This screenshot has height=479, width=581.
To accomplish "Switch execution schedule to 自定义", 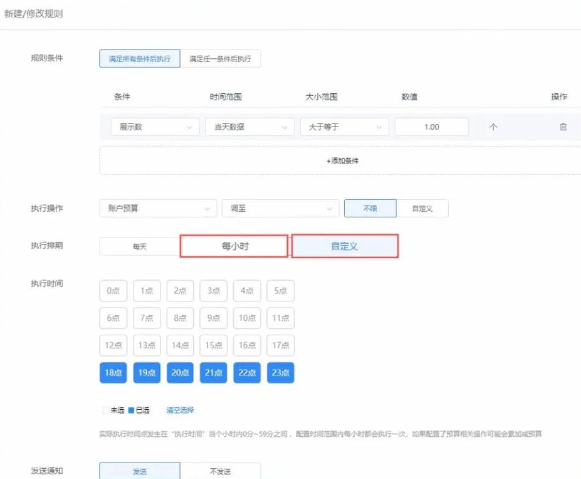I will (345, 246).
